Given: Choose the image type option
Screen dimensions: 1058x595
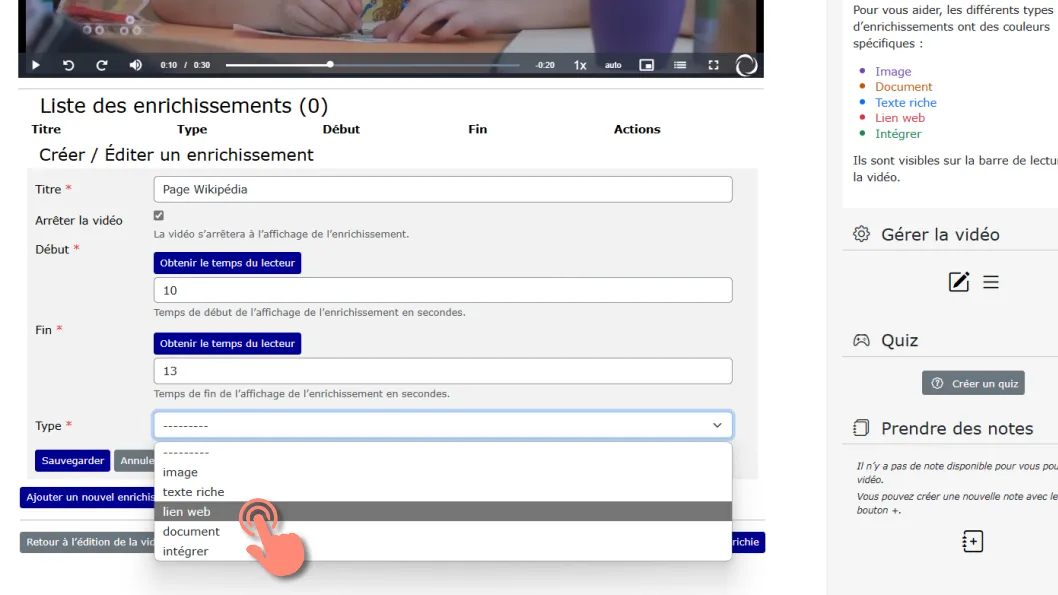Looking at the screenshot, I should 443,472.
